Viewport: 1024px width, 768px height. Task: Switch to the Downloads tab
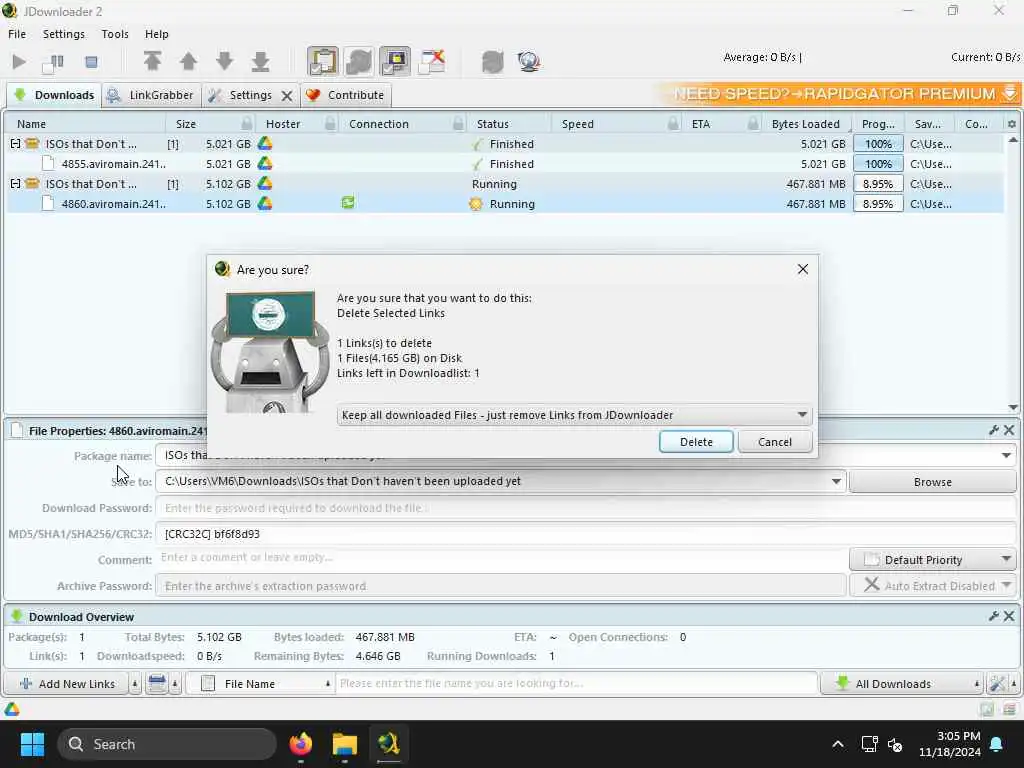(54, 95)
